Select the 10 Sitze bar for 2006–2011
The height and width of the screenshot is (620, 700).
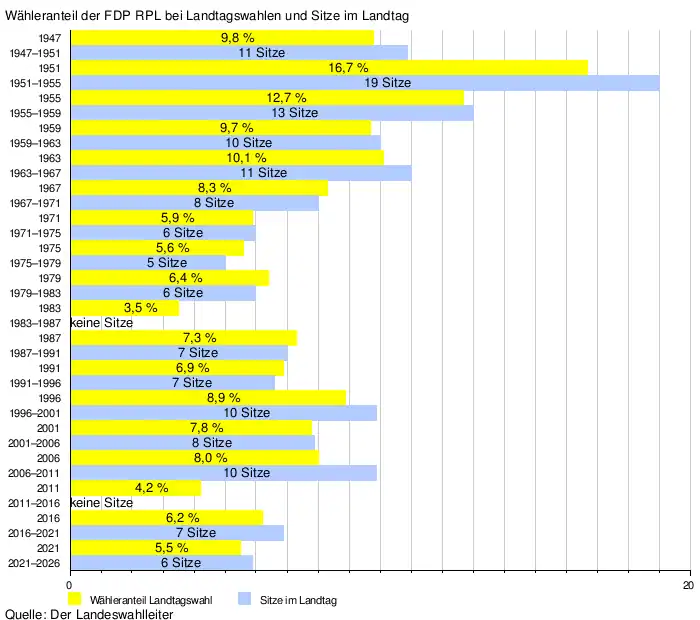(x=223, y=473)
